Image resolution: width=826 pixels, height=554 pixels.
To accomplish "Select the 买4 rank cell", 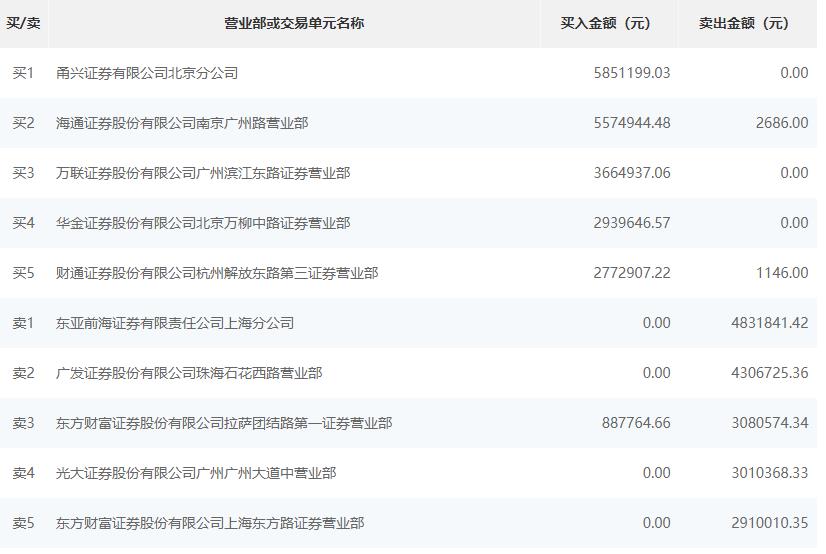I will [x=23, y=223].
